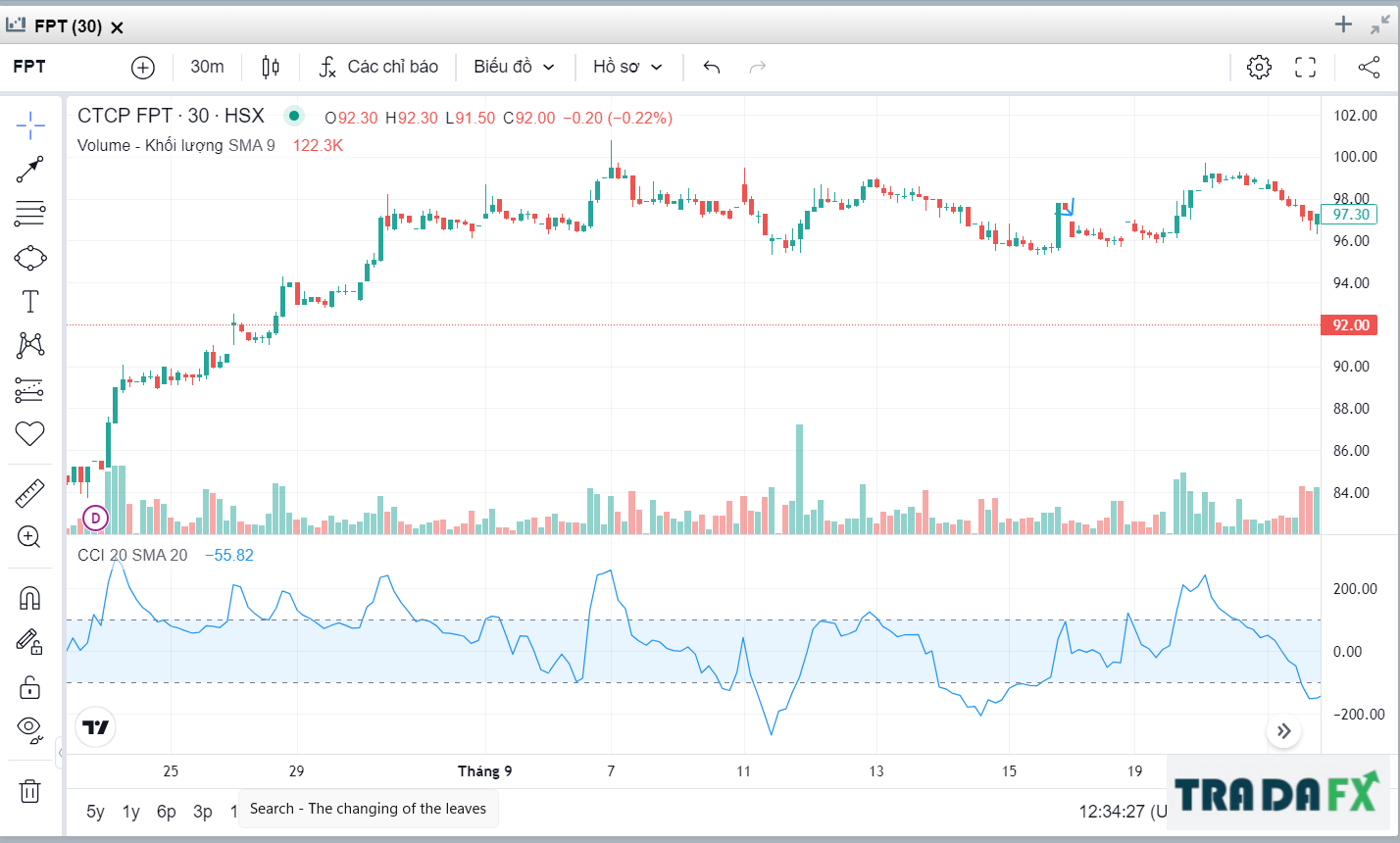Viewport: 1400px width, 843px height.
Task: Select the 1y time range
Action: coord(130,811)
